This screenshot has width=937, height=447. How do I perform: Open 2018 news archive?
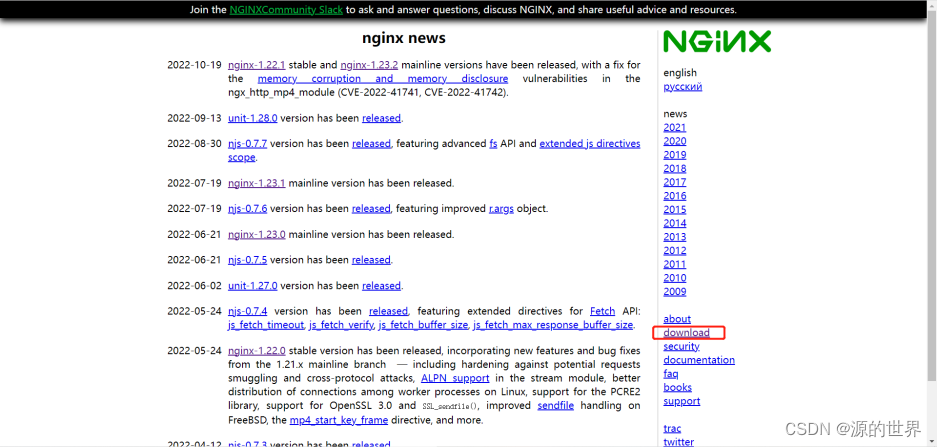(x=675, y=169)
